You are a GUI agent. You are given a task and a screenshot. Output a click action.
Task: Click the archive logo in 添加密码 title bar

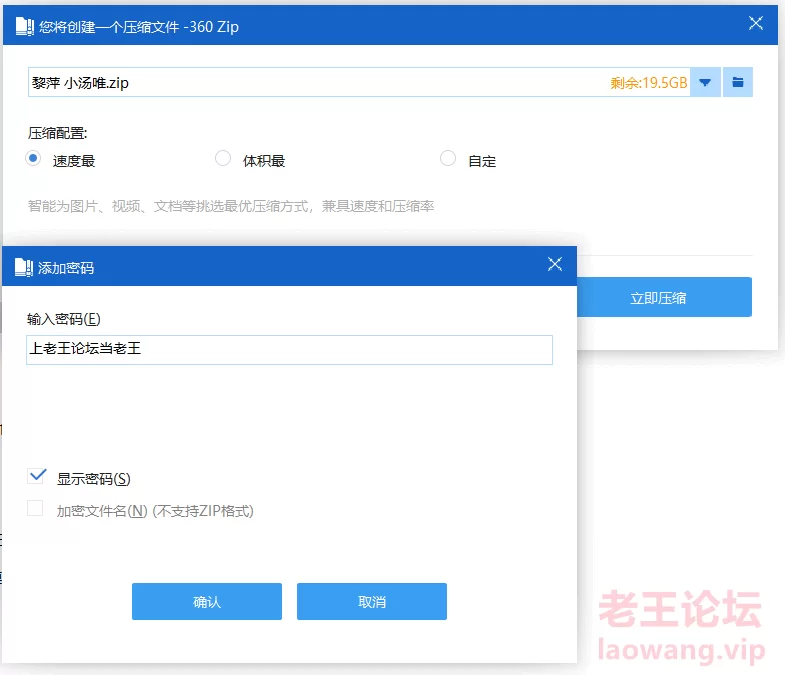pyautogui.click(x=24, y=267)
